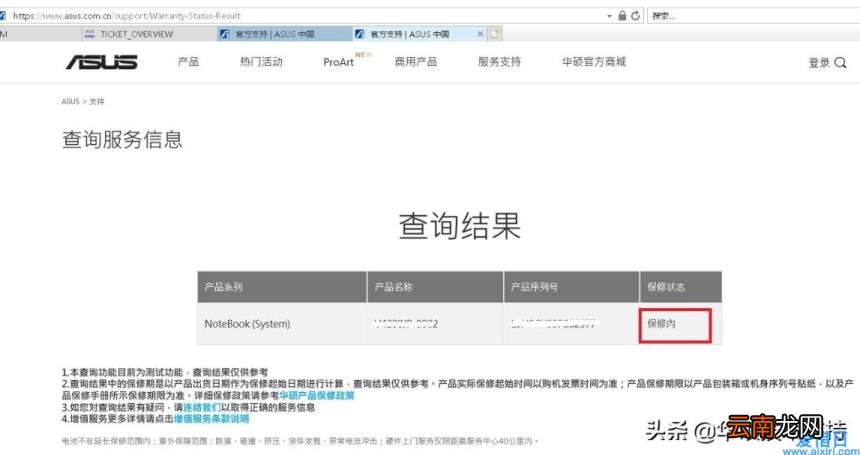
Task: Close the active 官方支持 tab
Action: coord(480,34)
